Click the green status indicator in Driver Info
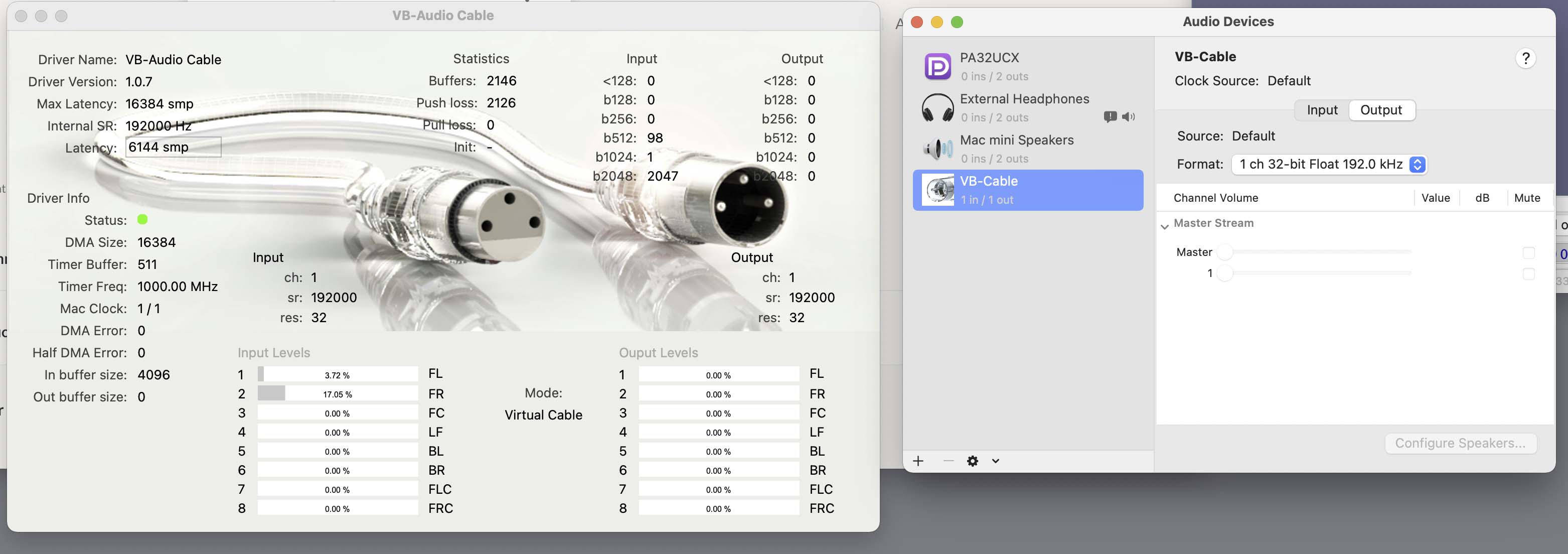Image resolution: width=1568 pixels, height=554 pixels. [x=142, y=220]
